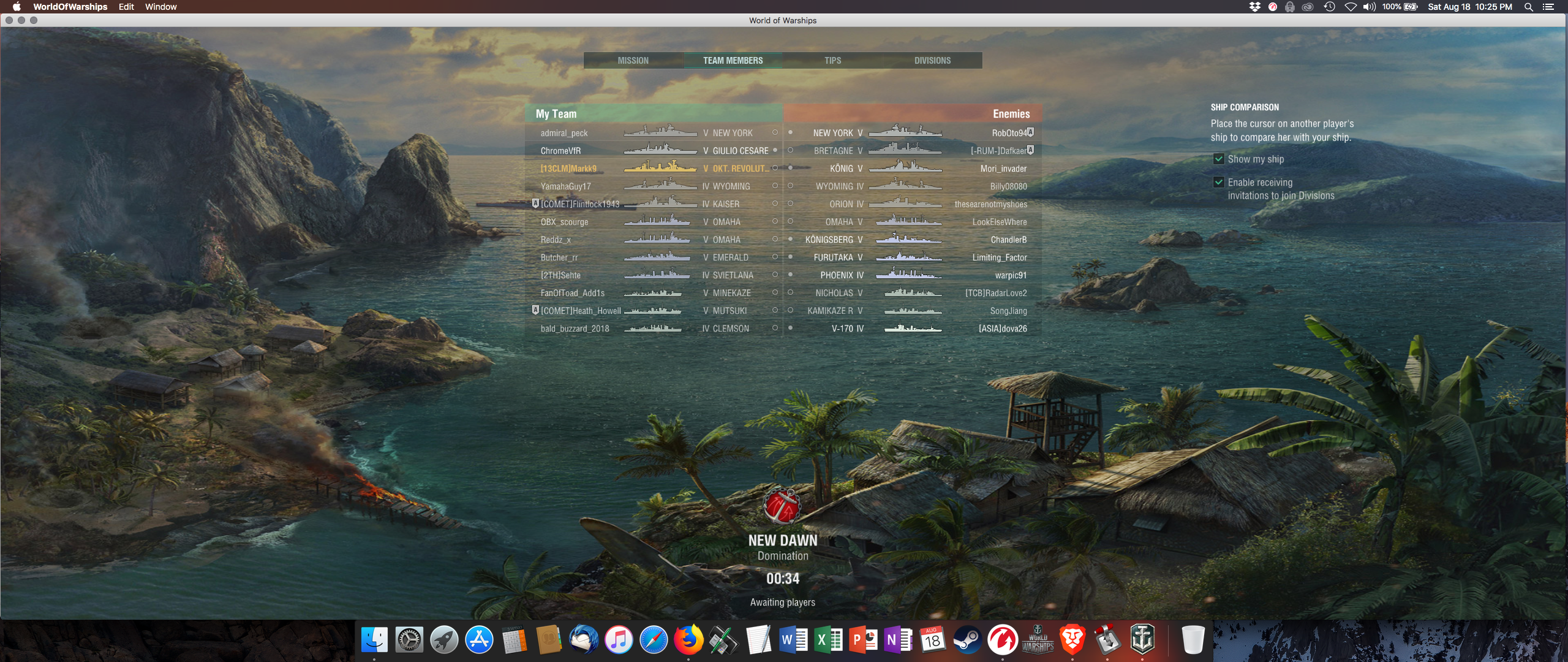
Task: Open Brave browser from the dock
Action: (1072, 640)
